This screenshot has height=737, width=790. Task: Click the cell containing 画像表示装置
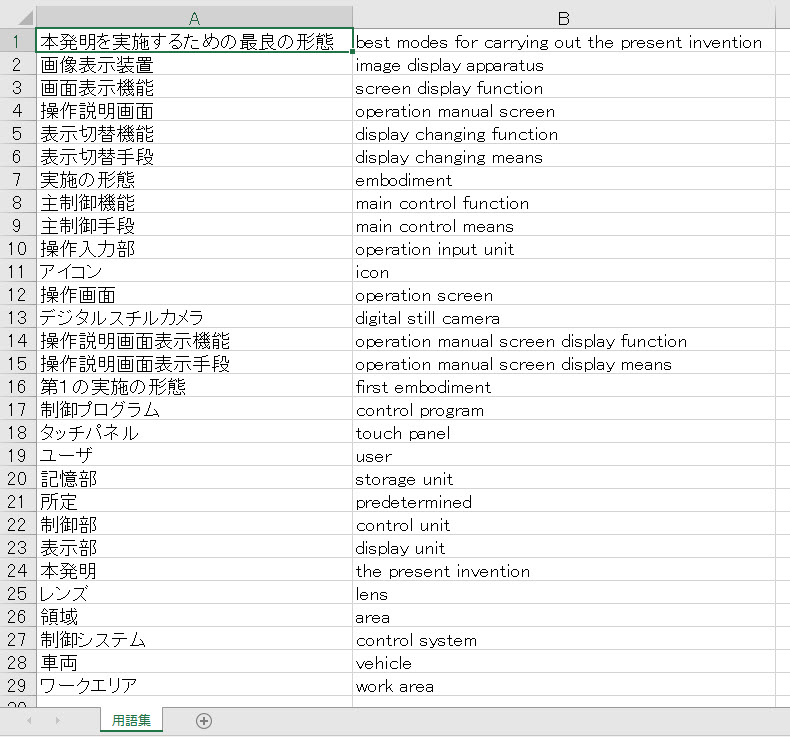[x=194, y=65]
